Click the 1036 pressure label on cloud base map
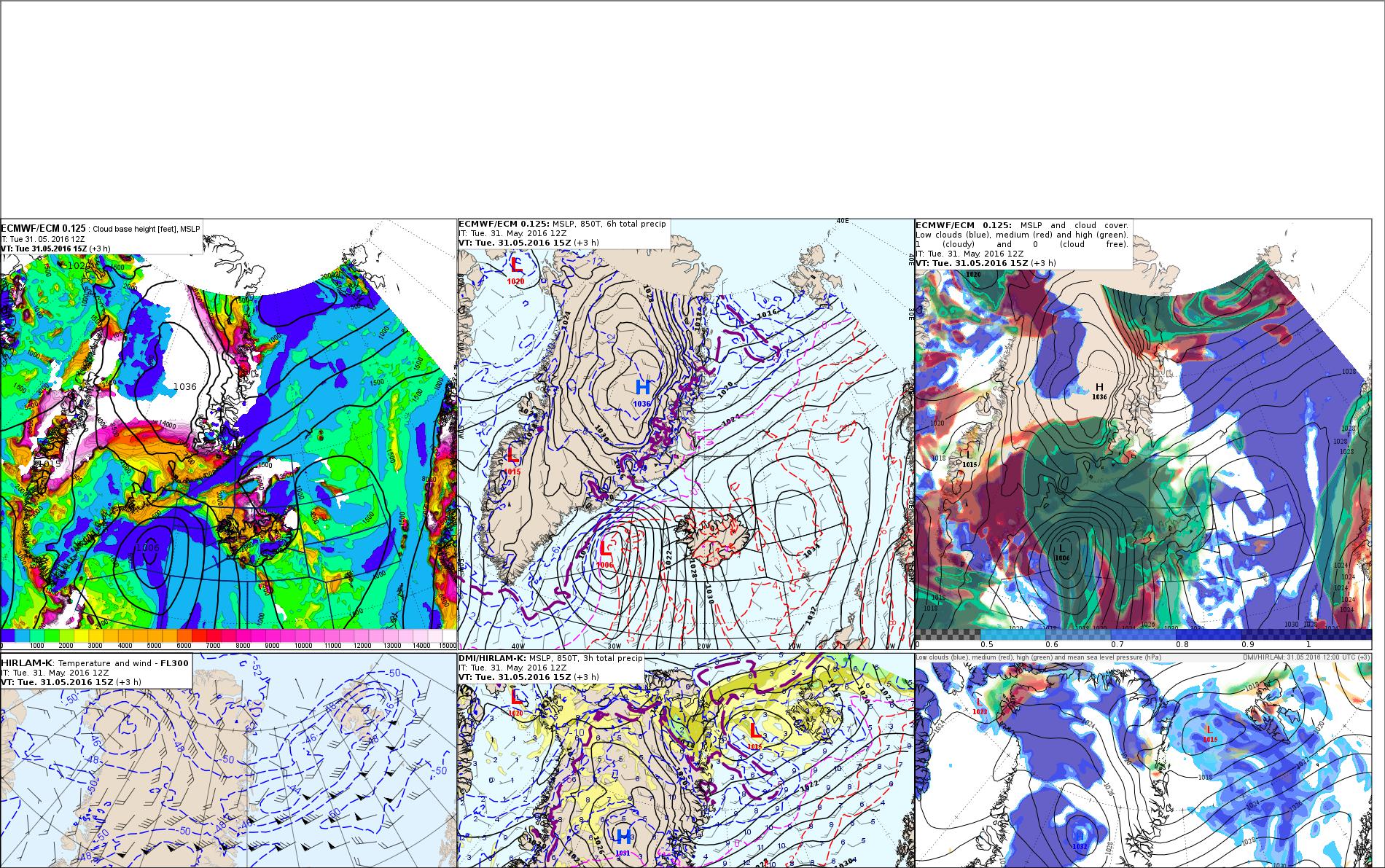The width and height of the screenshot is (1385, 868). click(x=185, y=386)
